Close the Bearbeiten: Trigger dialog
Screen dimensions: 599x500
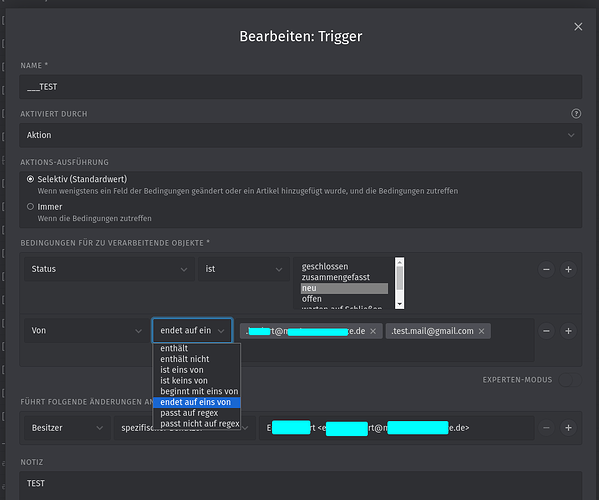point(578,27)
